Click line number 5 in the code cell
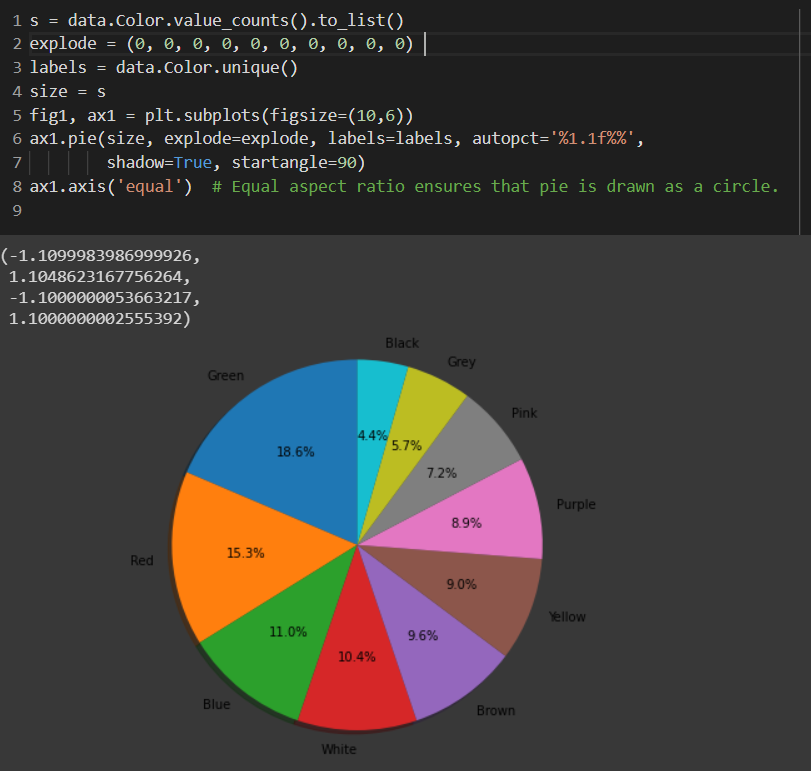The width and height of the screenshot is (811, 771). [17, 114]
